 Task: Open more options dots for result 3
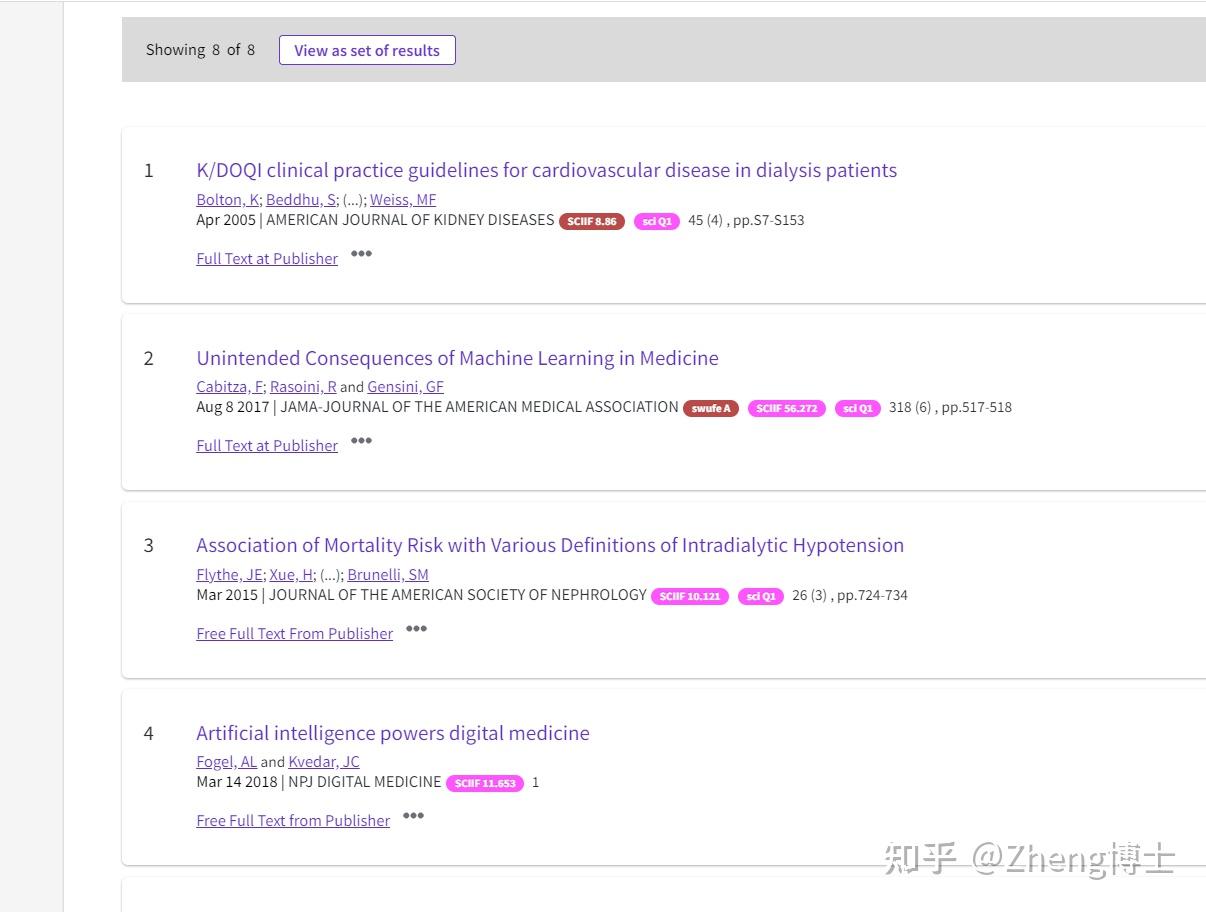click(x=416, y=629)
